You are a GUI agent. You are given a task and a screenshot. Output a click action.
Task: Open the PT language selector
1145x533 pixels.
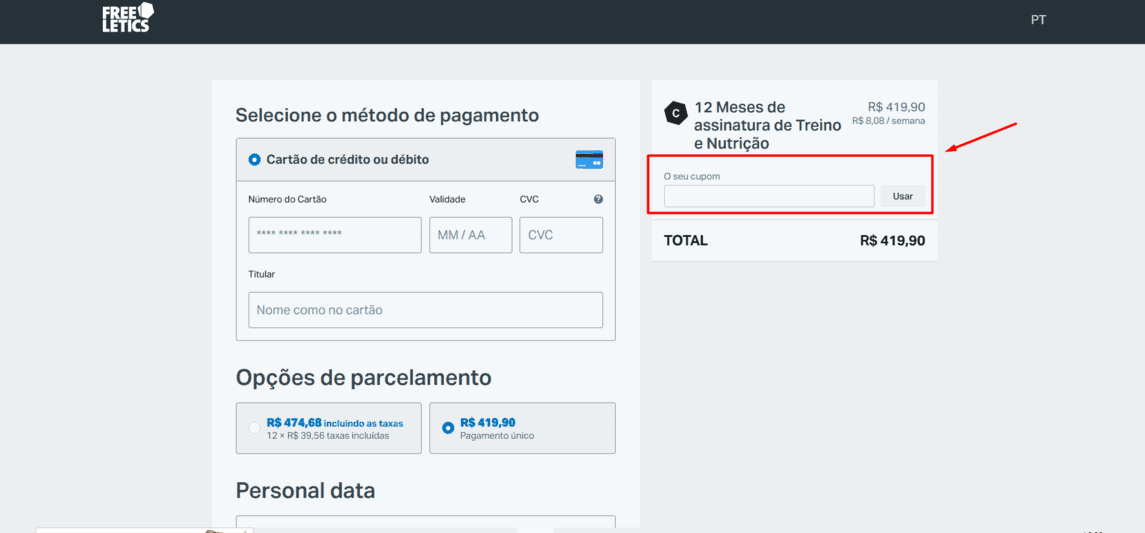pos(1038,20)
